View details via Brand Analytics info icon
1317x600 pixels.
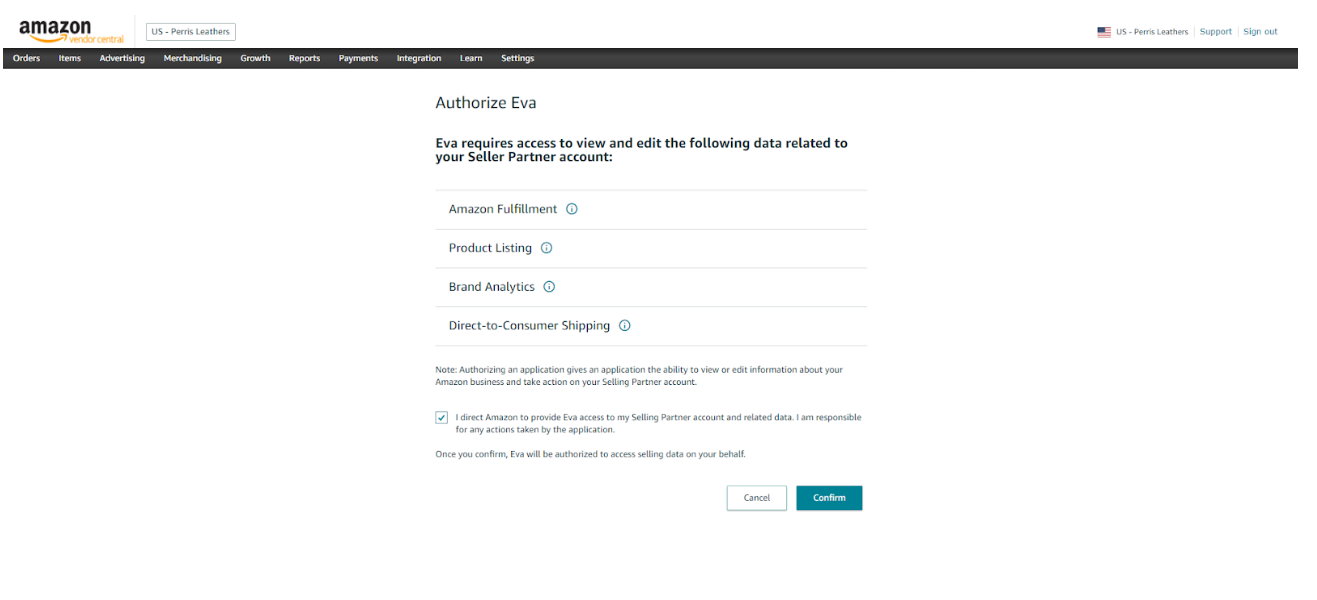click(x=549, y=286)
